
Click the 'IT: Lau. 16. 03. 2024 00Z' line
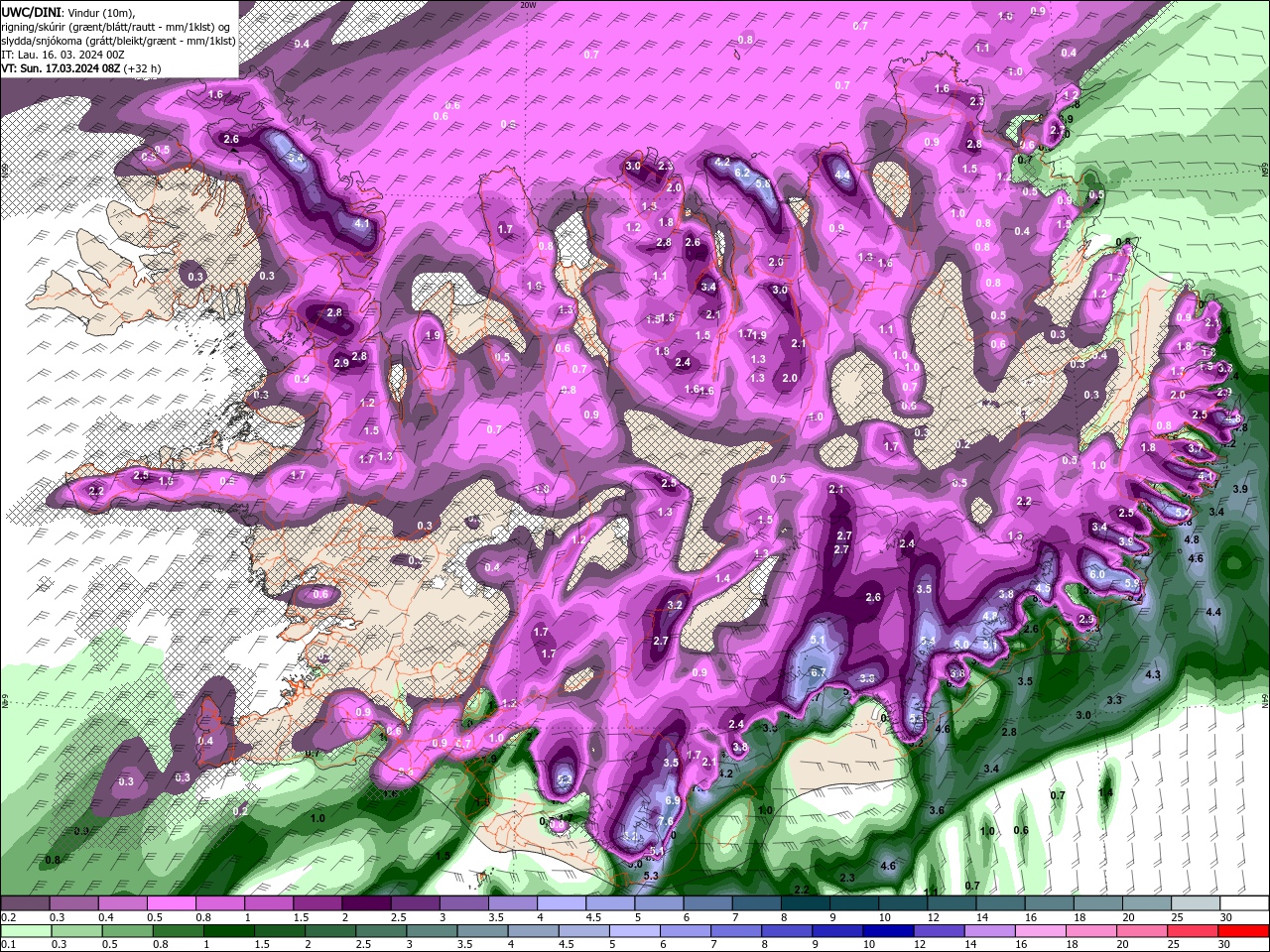63,55
